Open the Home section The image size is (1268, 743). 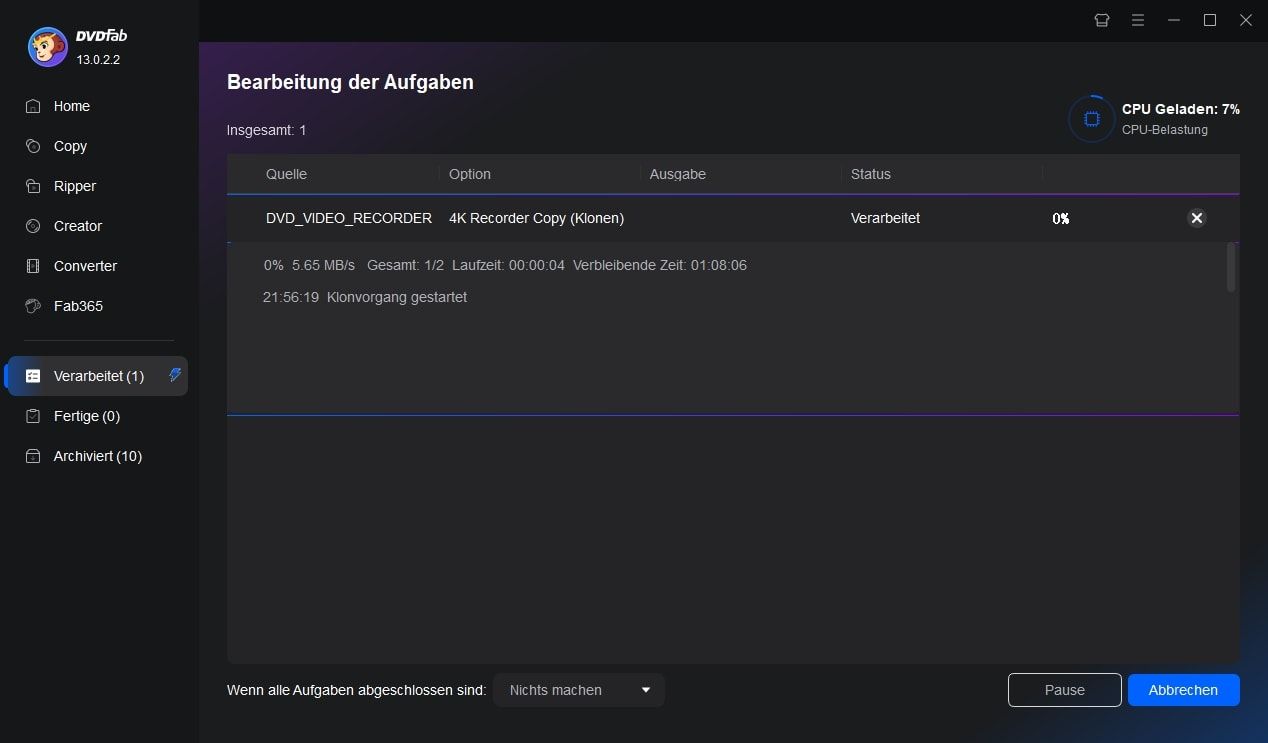[x=71, y=106]
